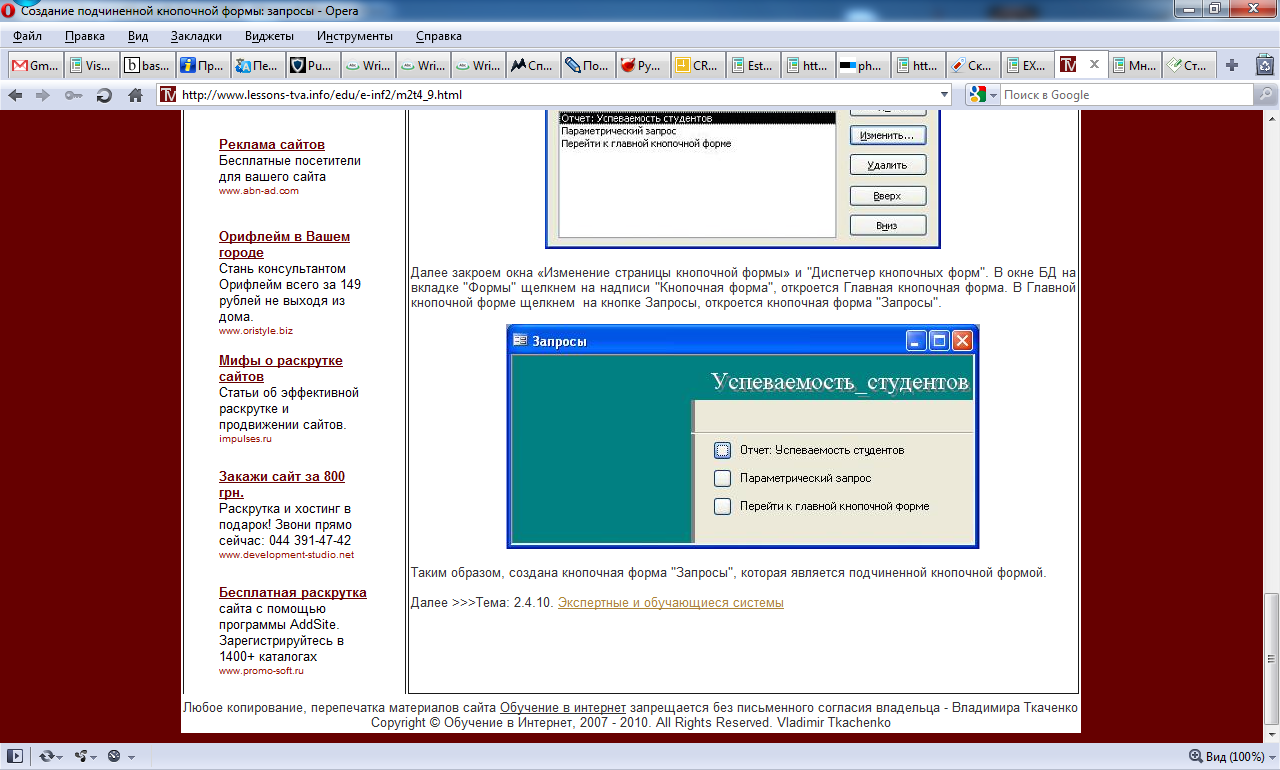Go forward with the forward arrow
Screen dimensions: 1280x770
pos(43,95)
